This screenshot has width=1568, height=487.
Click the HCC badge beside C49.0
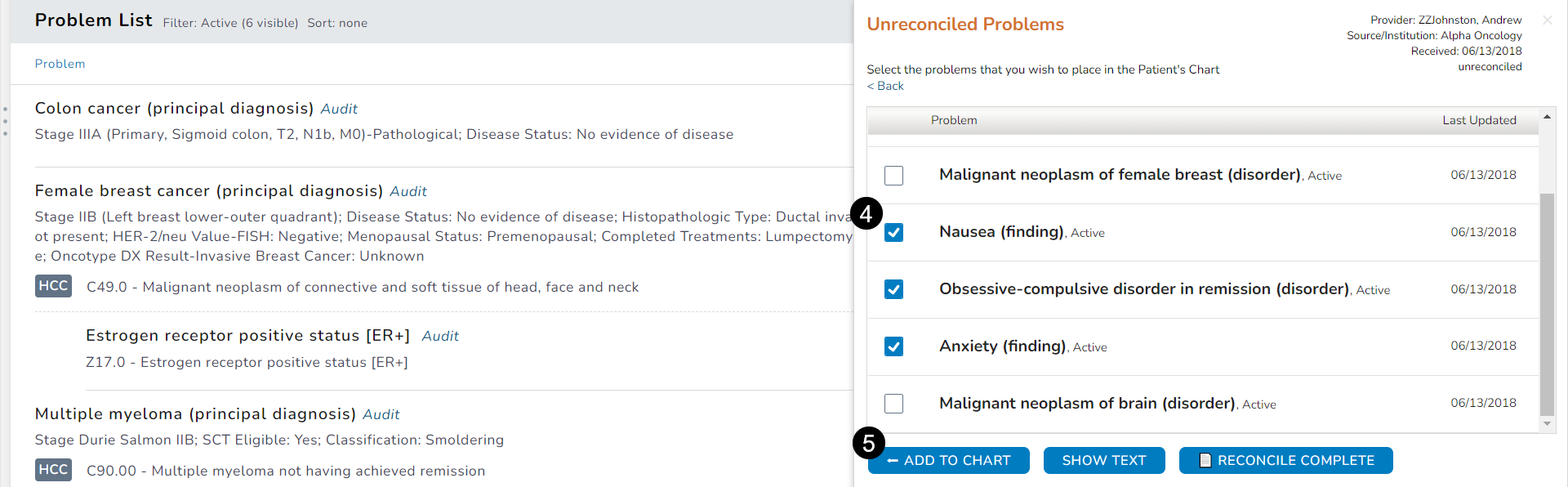[x=53, y=286]
